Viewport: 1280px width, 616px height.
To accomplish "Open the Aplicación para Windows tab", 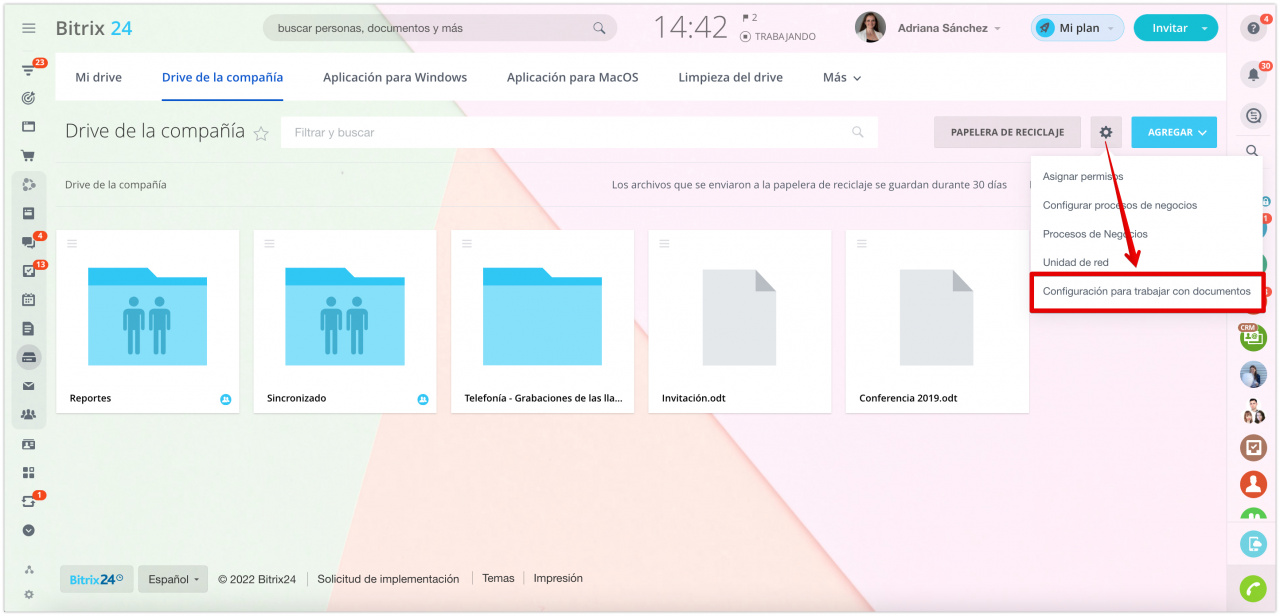I will 395,77.
